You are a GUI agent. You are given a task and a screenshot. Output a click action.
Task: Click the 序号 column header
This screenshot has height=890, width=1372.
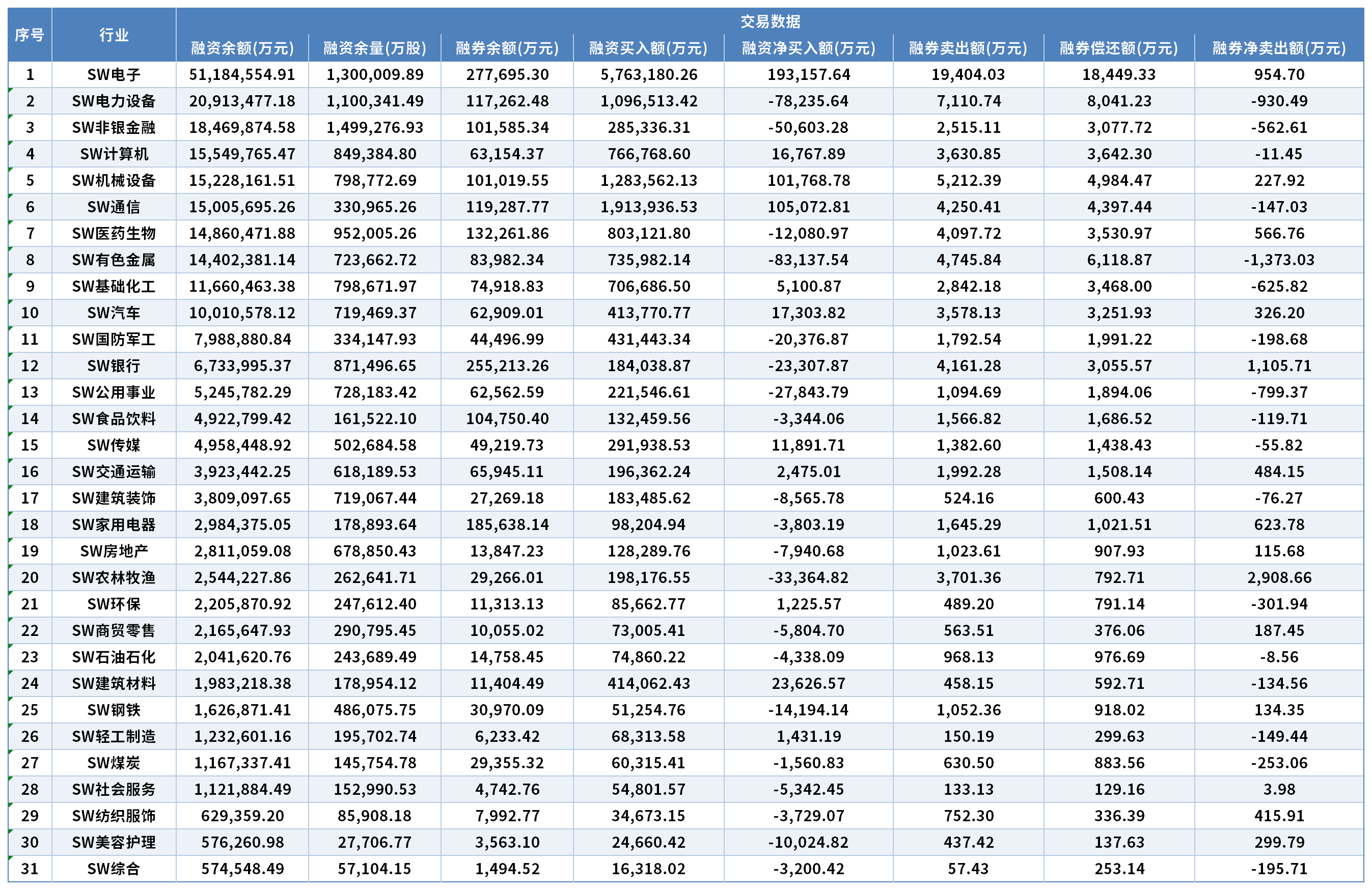point(30,35)
